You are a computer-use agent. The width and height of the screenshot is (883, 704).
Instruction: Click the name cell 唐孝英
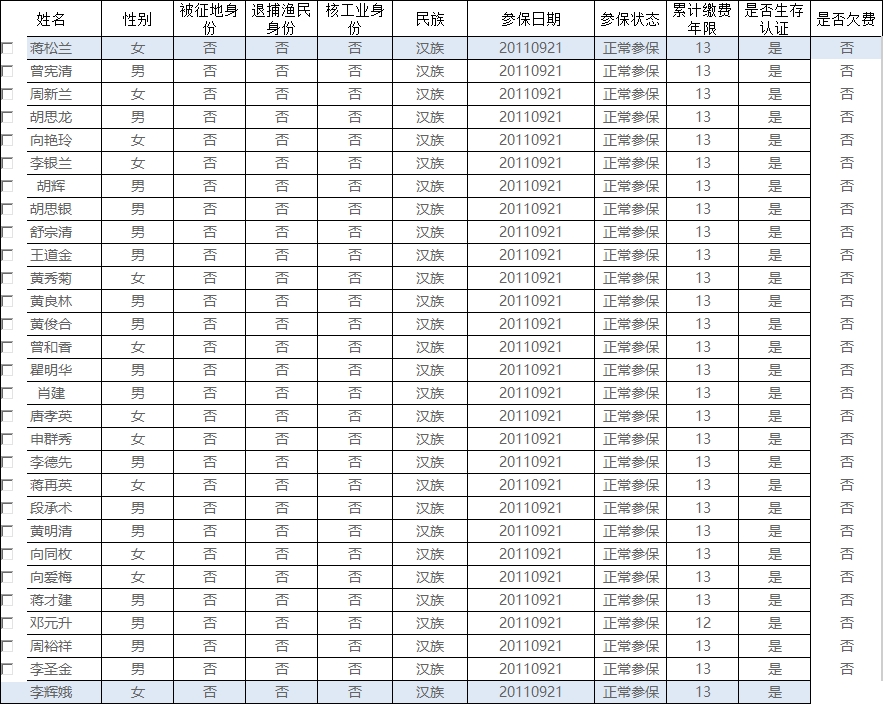[51, 416]
